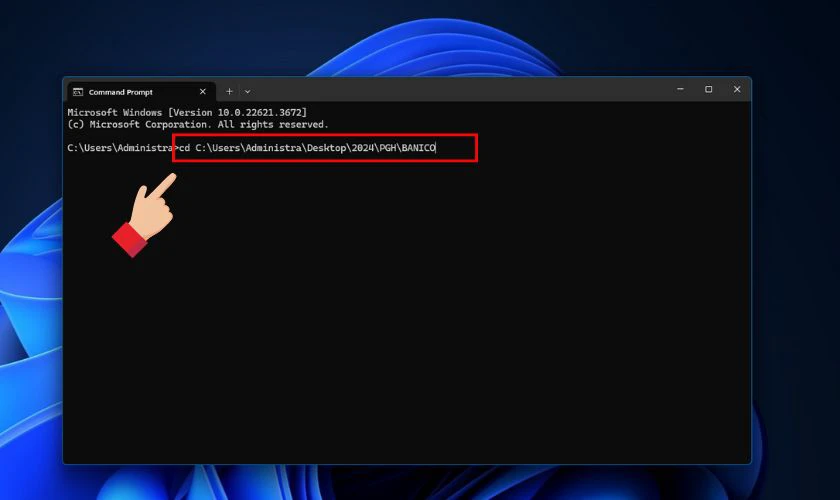Expand the new tab profile dropdown
The width and height of the screenshot is (840, 500).
[x=248, y=92]
